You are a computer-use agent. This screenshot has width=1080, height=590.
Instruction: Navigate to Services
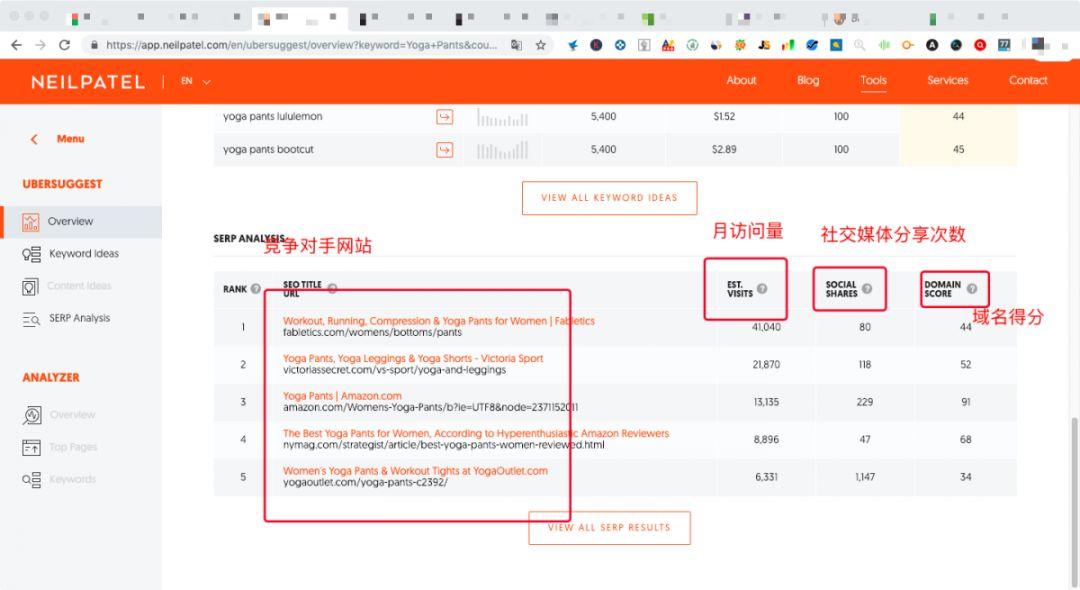(x=948, y=80)
